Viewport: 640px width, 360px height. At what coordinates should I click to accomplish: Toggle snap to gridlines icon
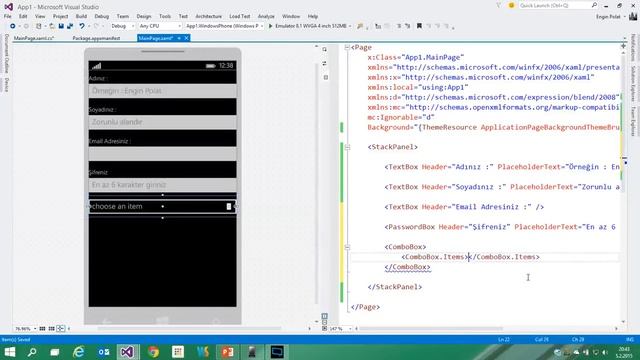tap(51, 329)
